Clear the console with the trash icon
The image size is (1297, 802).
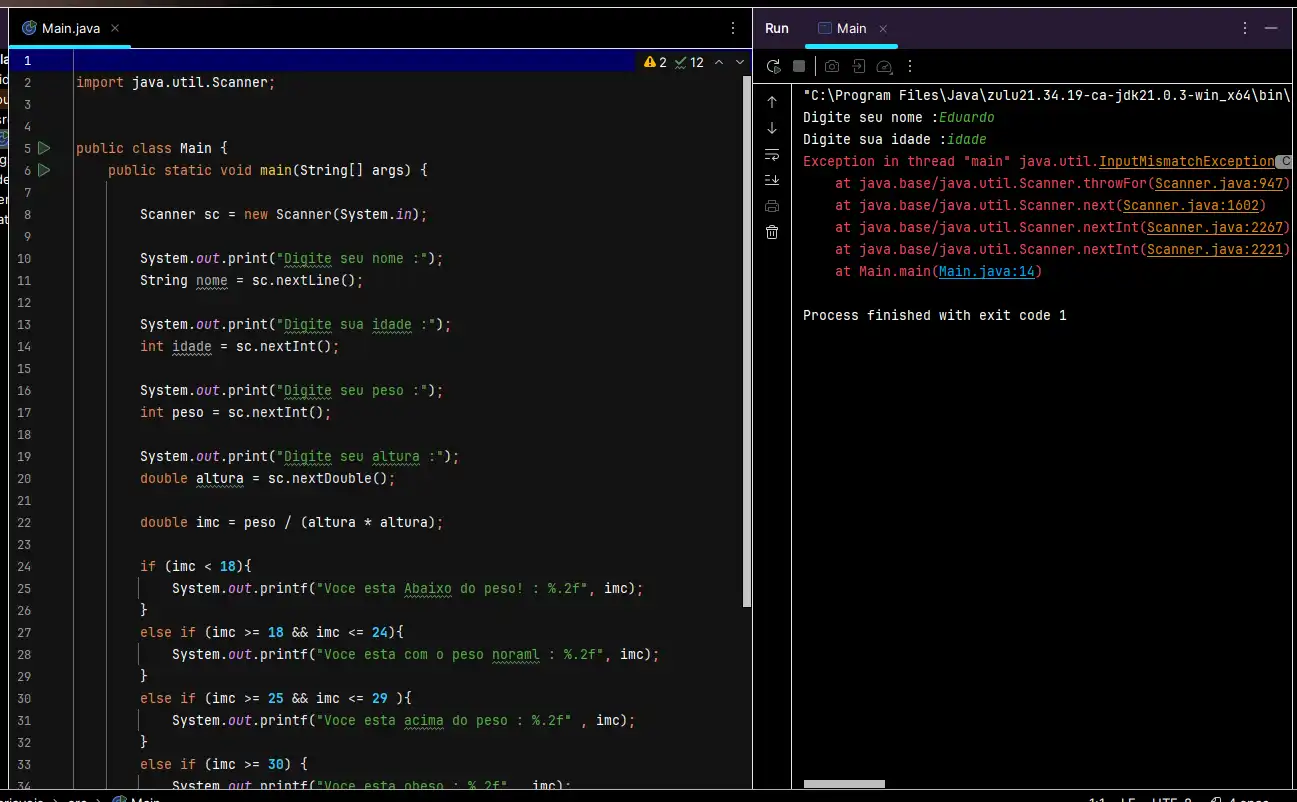(x=772, y=232)
